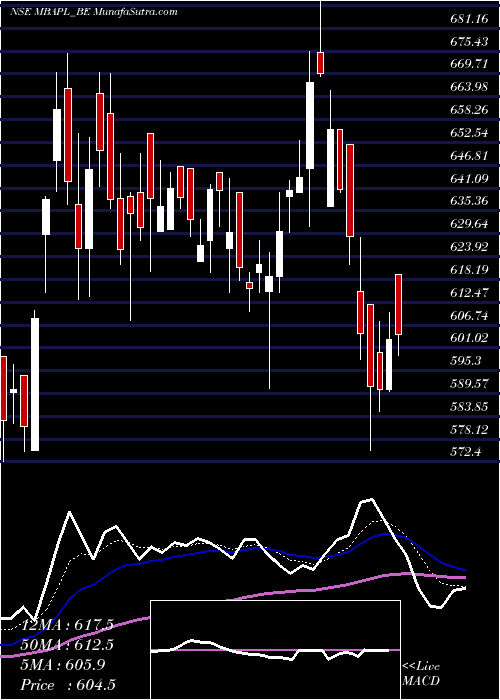Click the 572.4 price axis label
The image size is (500, 700).
click(x=467, y=452)
